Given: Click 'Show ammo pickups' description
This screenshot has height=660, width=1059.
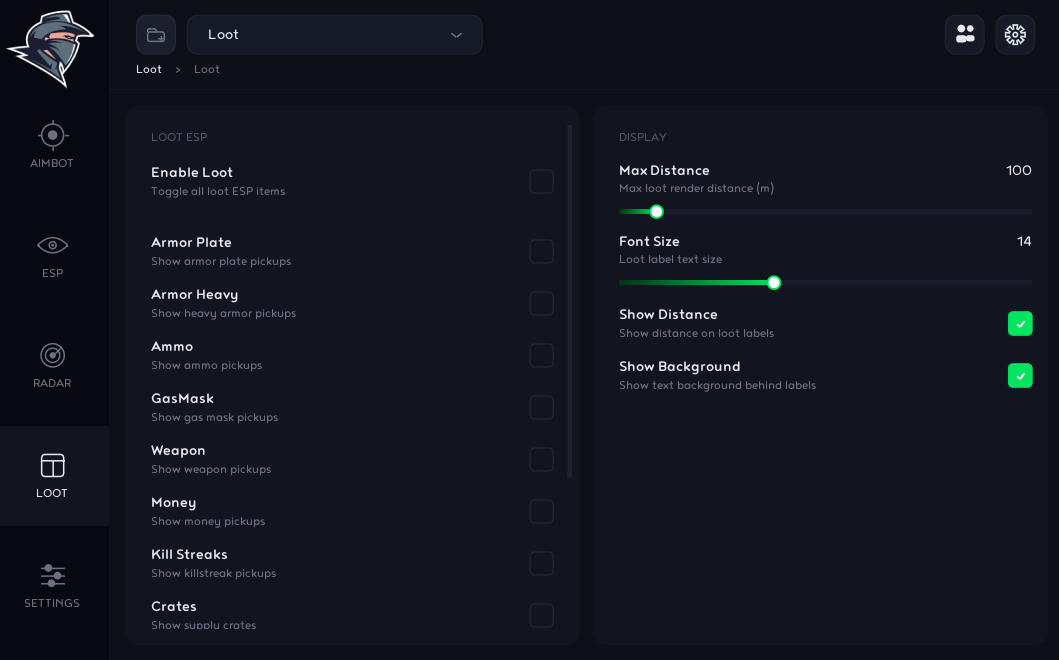Looking at the screenshot, I should pos(207,365).
